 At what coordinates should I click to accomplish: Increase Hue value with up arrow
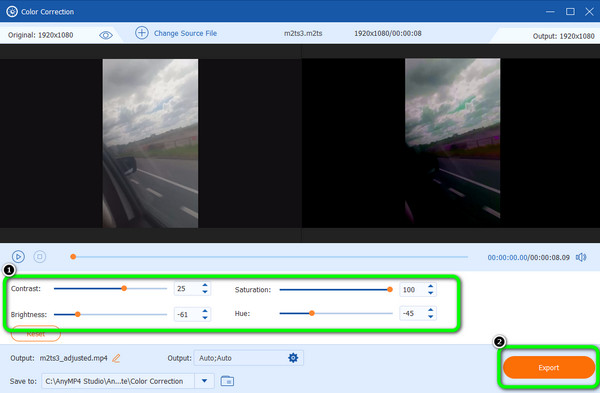[430, 310]
